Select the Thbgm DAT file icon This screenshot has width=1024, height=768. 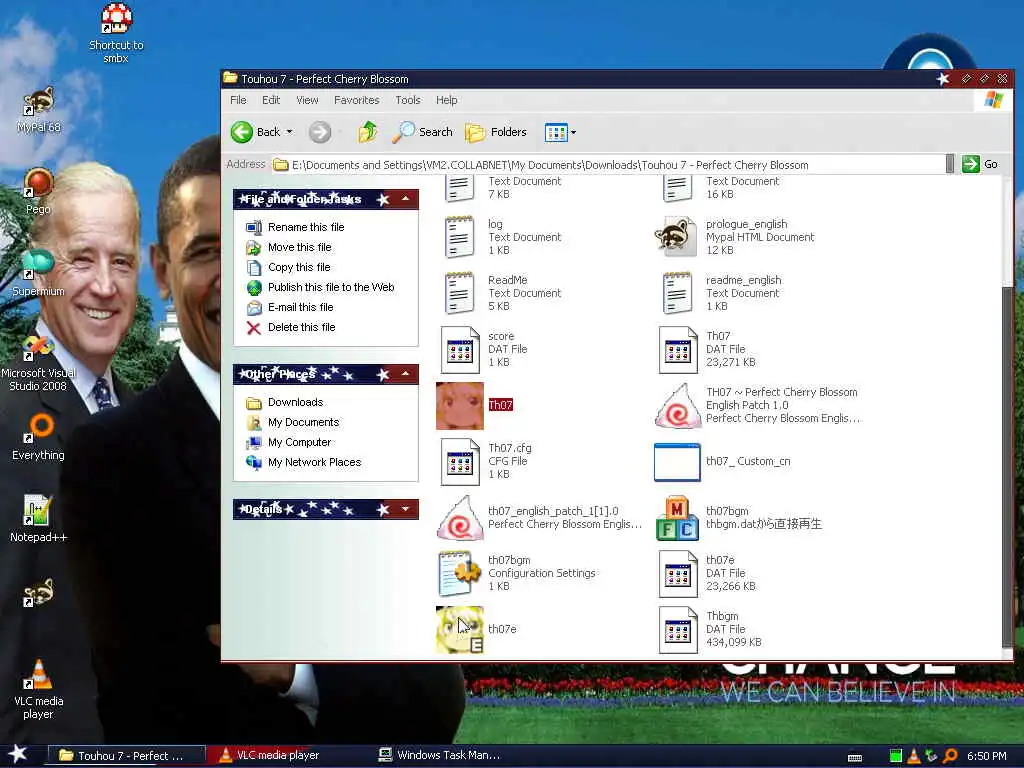(x=678, y=630)
